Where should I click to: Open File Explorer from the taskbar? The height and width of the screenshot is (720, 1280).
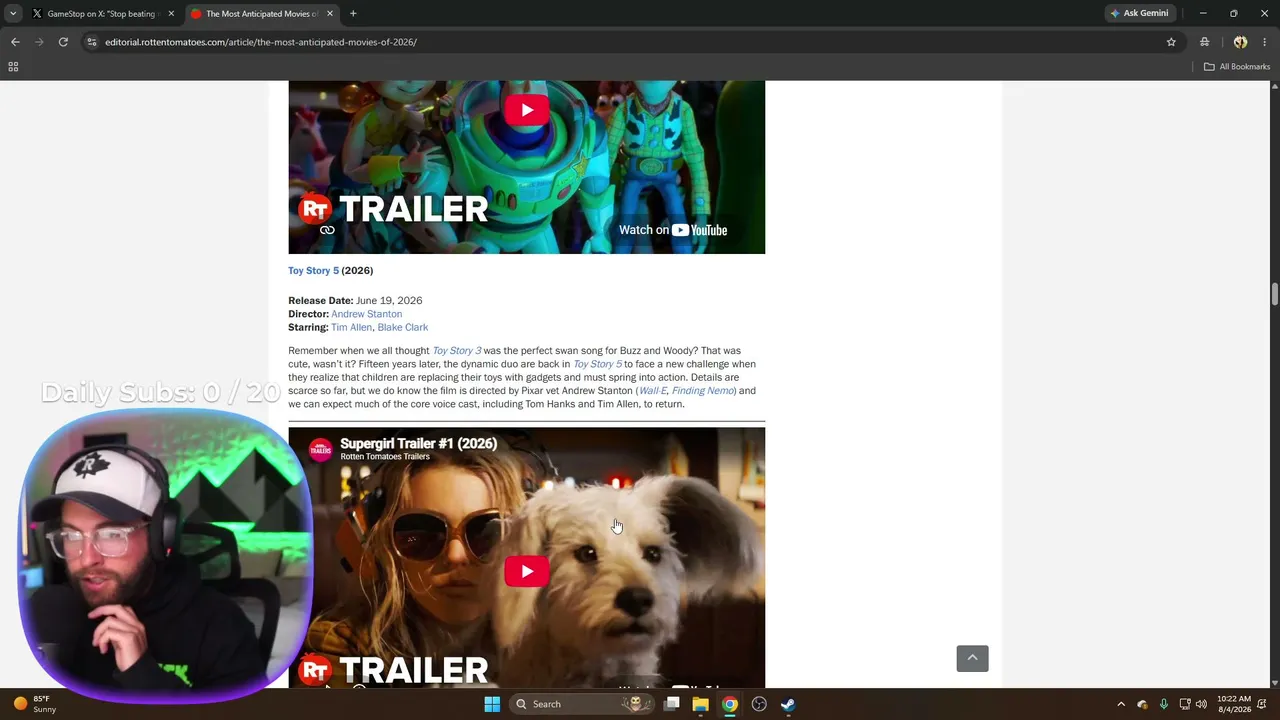click(701, 704)
